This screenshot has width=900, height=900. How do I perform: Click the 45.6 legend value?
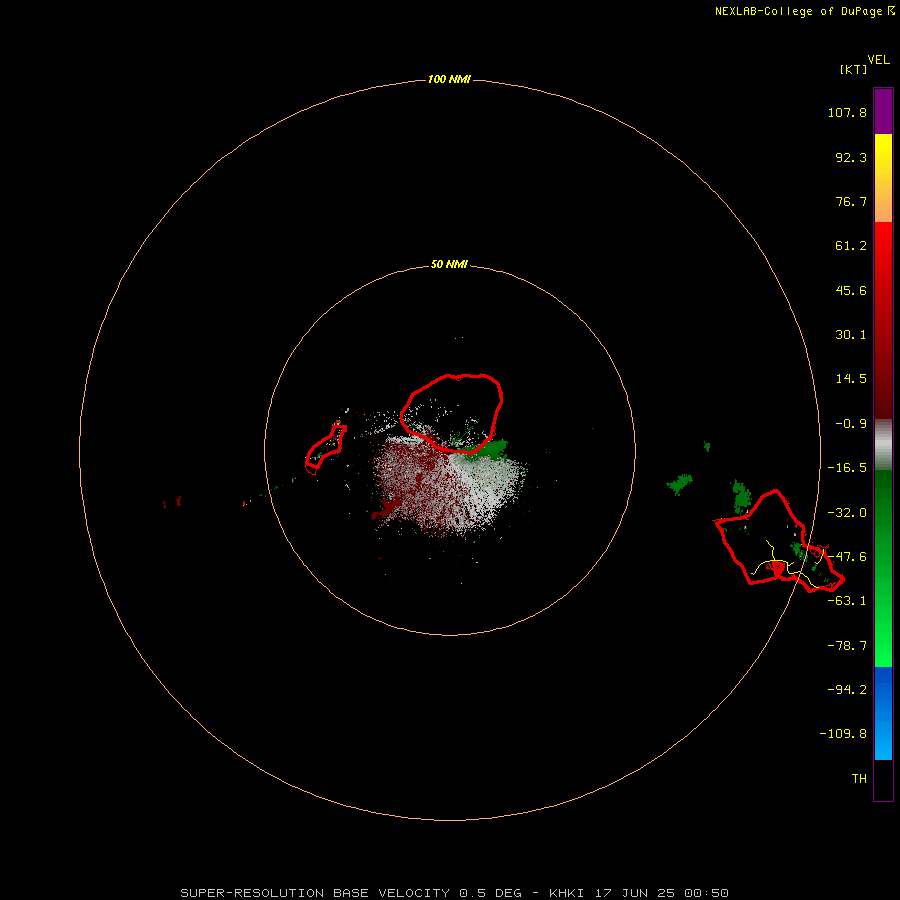click(x=851, y=290)
